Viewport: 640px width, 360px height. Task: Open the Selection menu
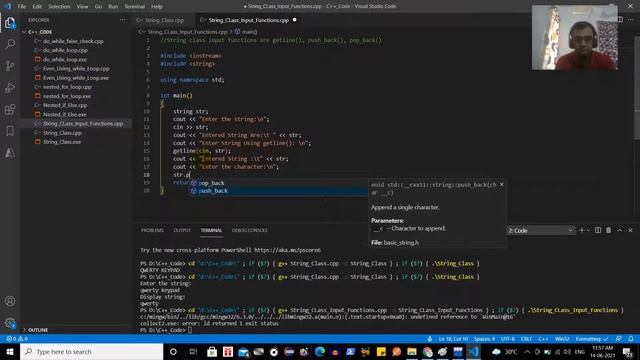coord(59,6)
